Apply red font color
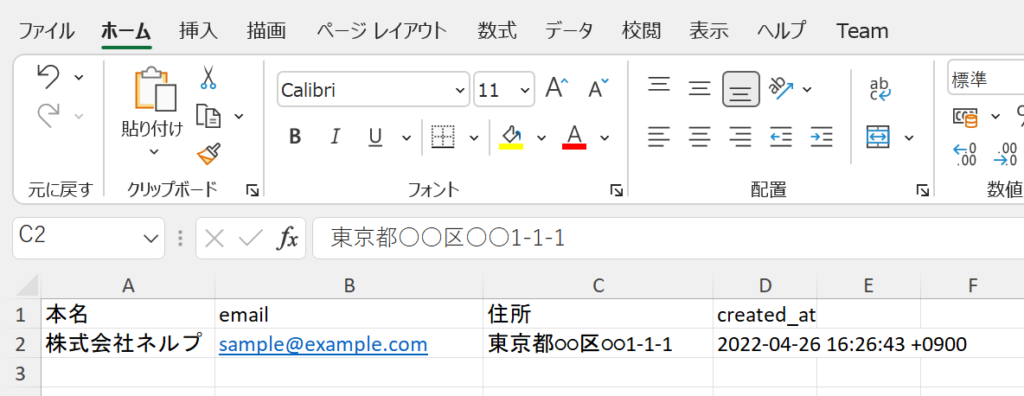The height and width of the screenshot is (396, 1024). (x=574, y=137)
